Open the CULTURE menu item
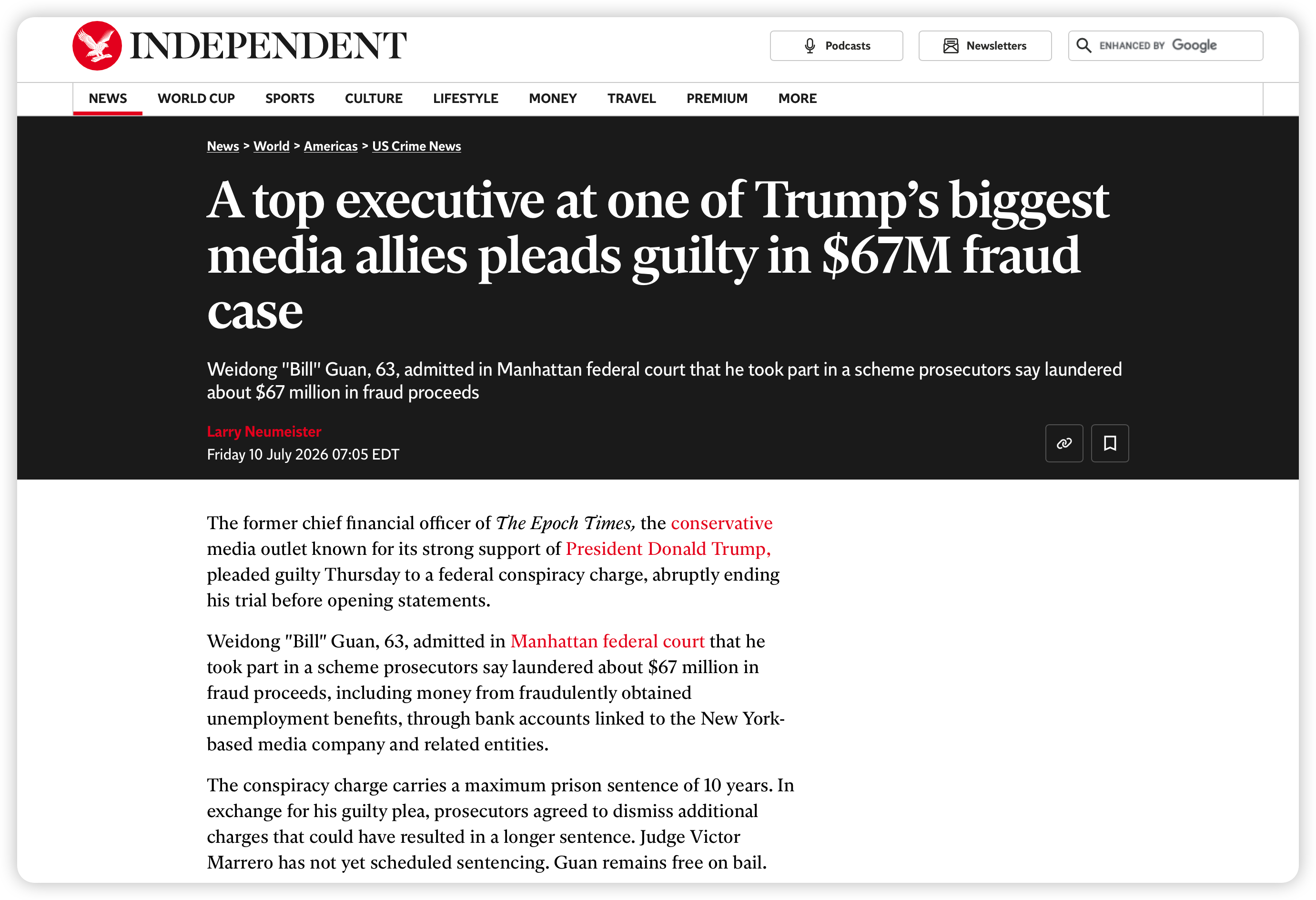Image resolution: width=1316 pixels, height=900 pixels. [x=373, y=99]
